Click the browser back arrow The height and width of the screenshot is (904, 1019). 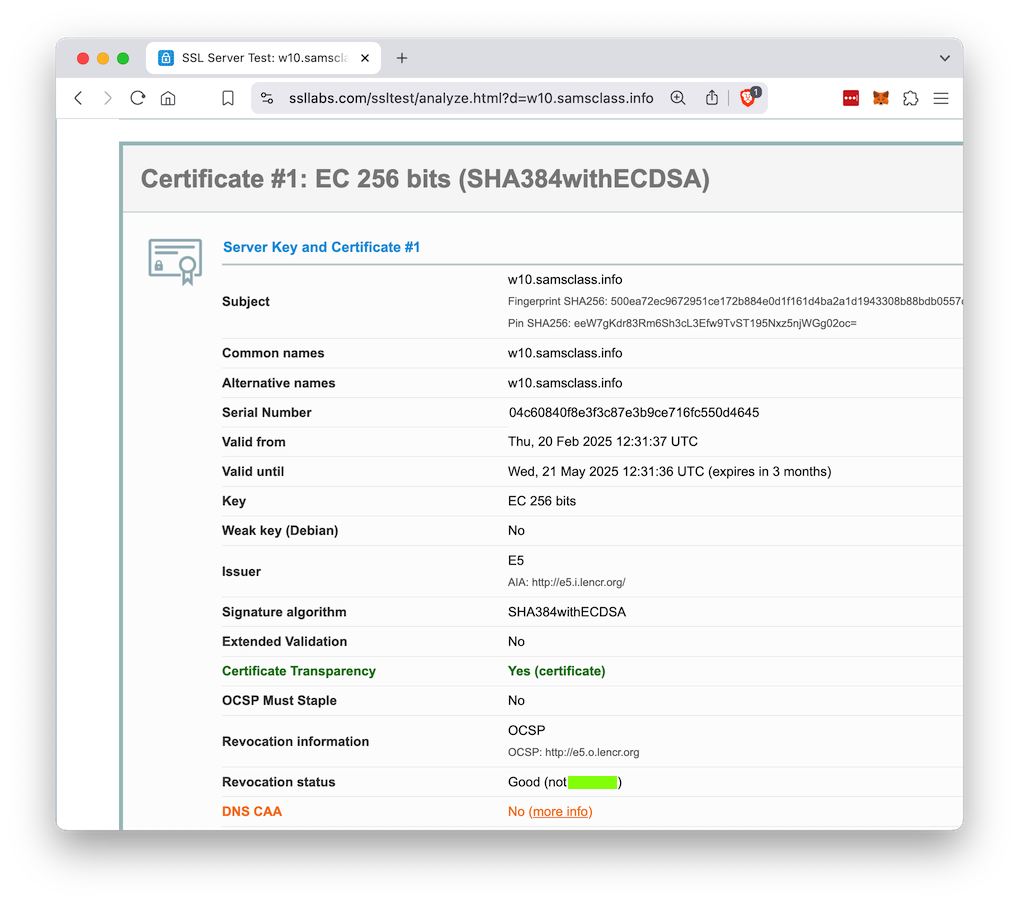pyautogui.click(x=79, y=98)
